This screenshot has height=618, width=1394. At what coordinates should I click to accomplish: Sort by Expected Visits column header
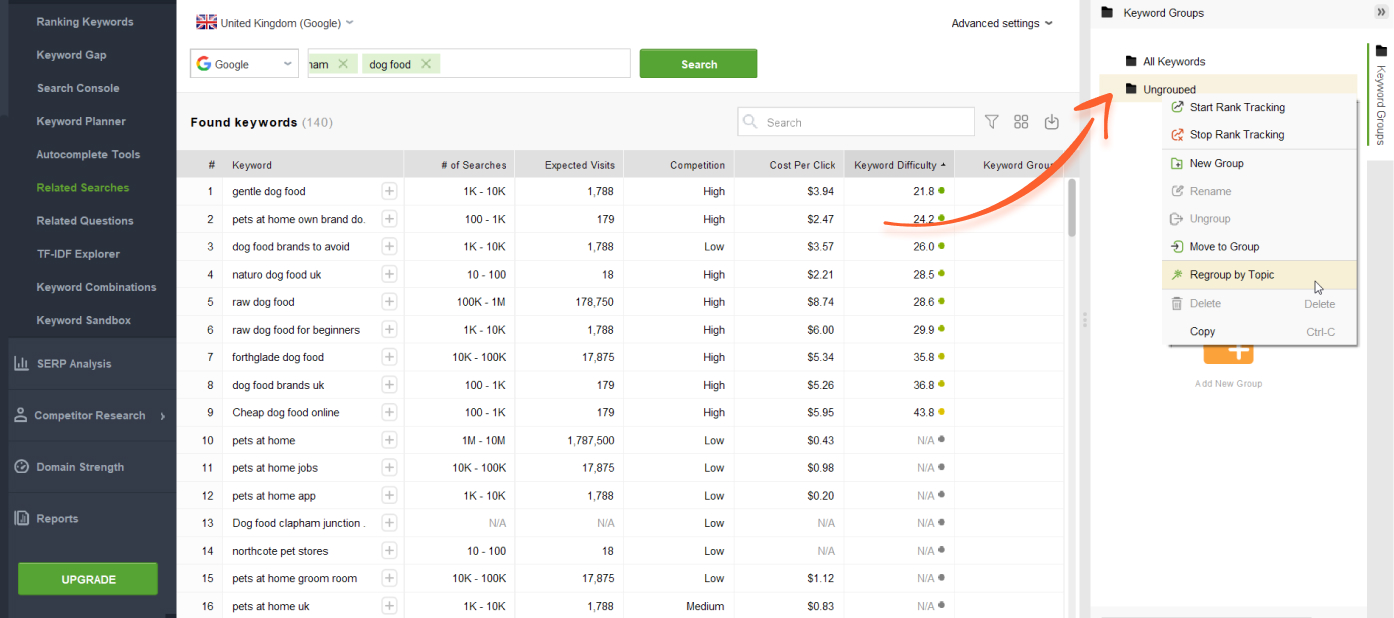point(569,165)
